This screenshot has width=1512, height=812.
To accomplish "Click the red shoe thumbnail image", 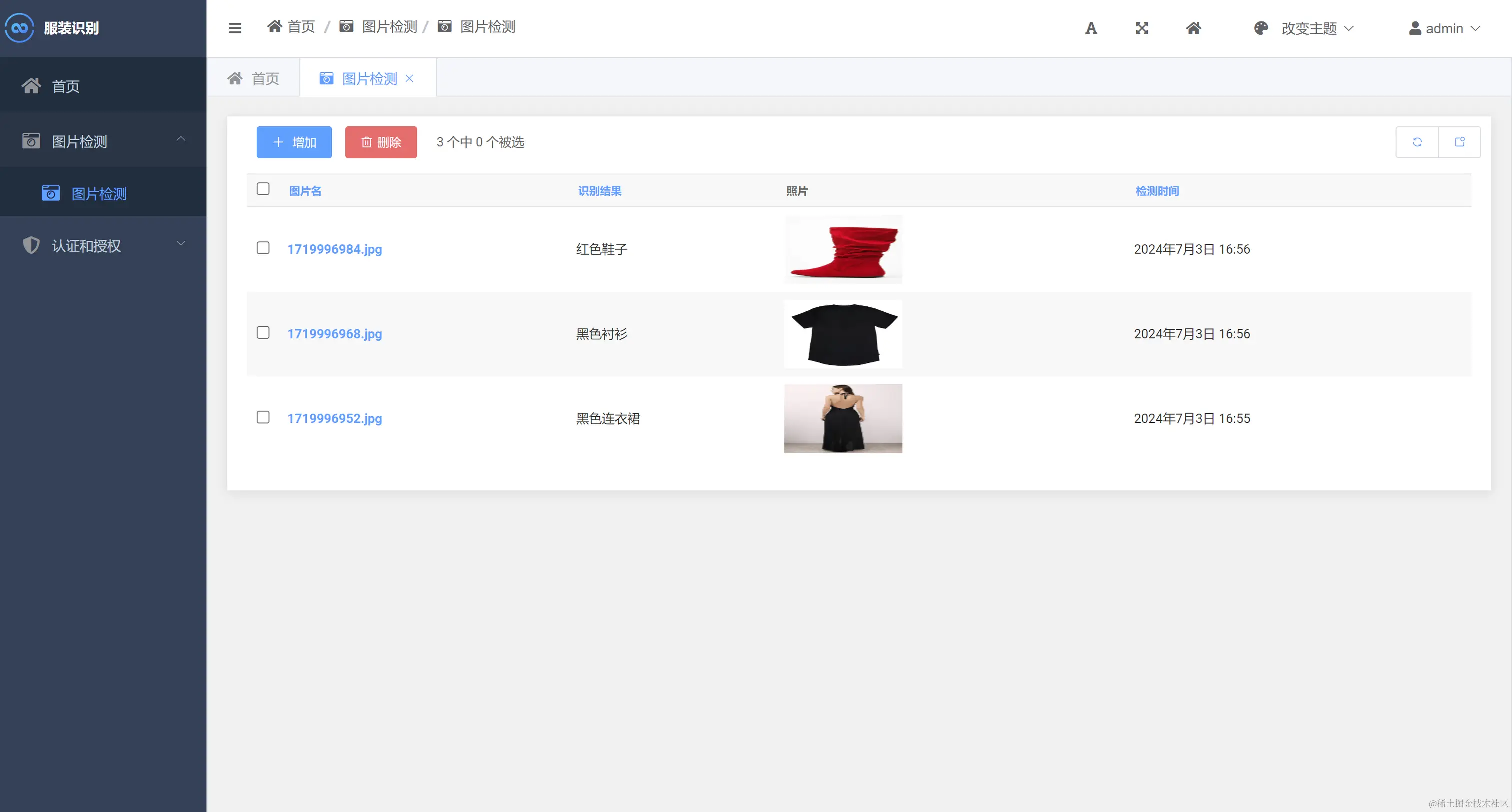I will click(x=843, y=249).
